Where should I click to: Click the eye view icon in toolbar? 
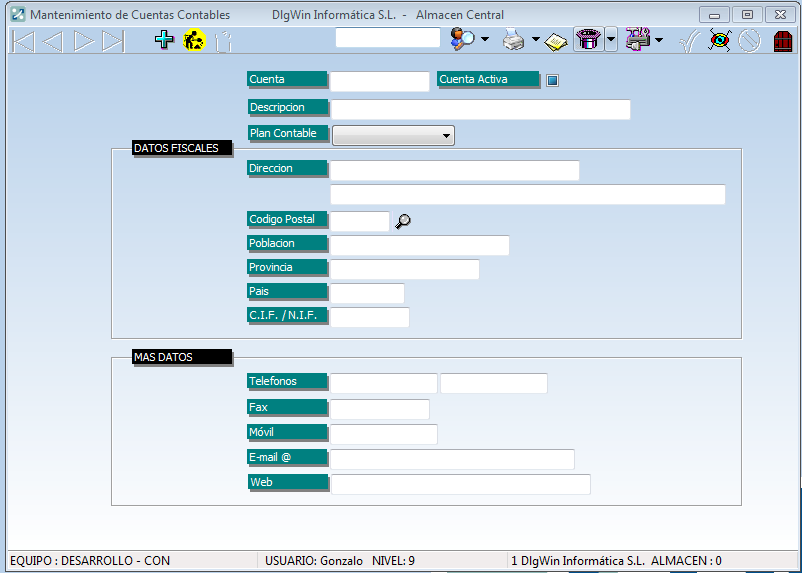tap(719, 40)
